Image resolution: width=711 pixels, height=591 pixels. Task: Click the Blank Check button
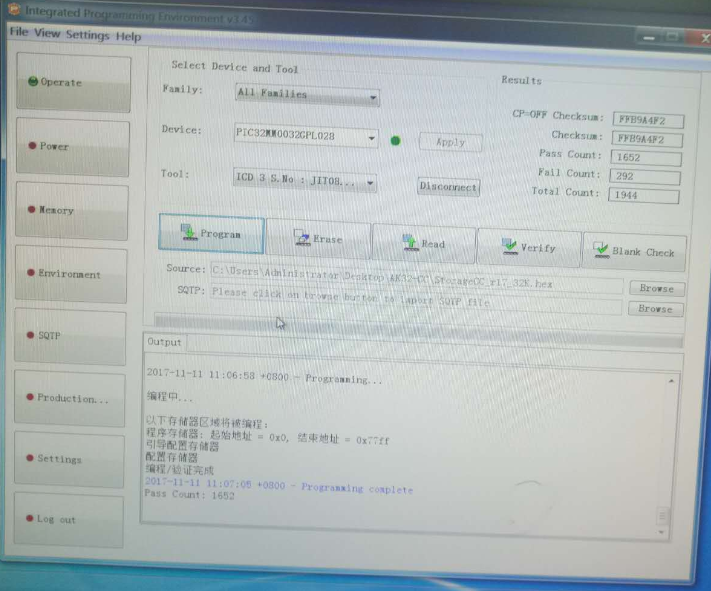tap(634, 252)
